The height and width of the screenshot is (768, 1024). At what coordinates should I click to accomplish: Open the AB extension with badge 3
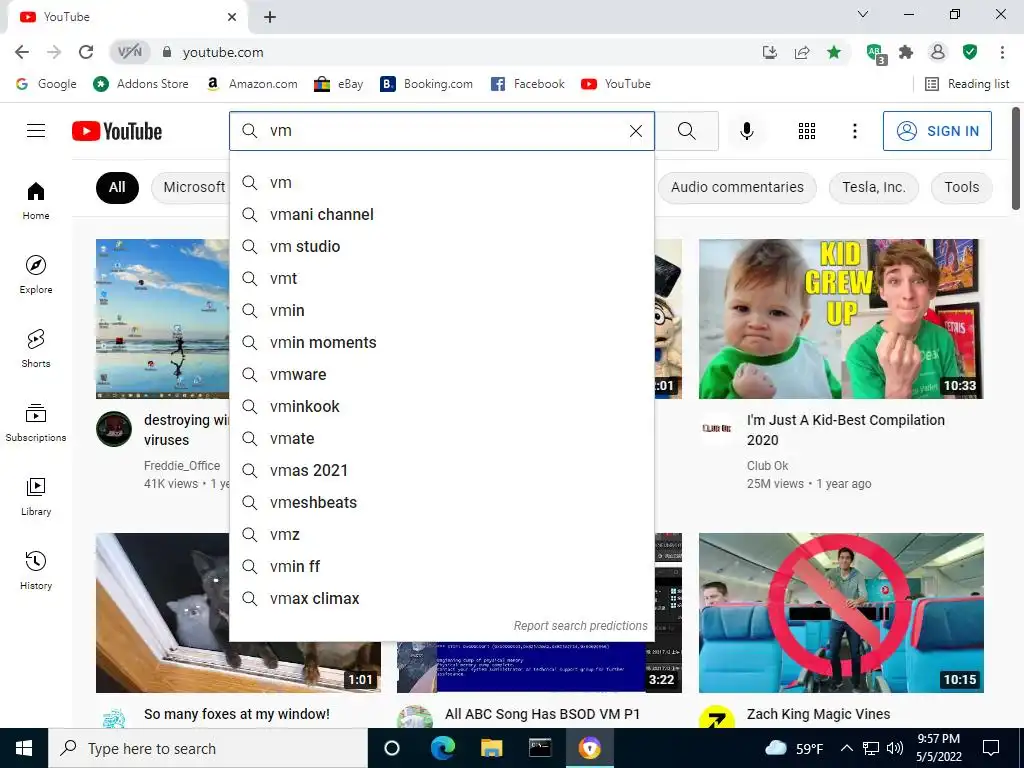[x=875, y=53]
